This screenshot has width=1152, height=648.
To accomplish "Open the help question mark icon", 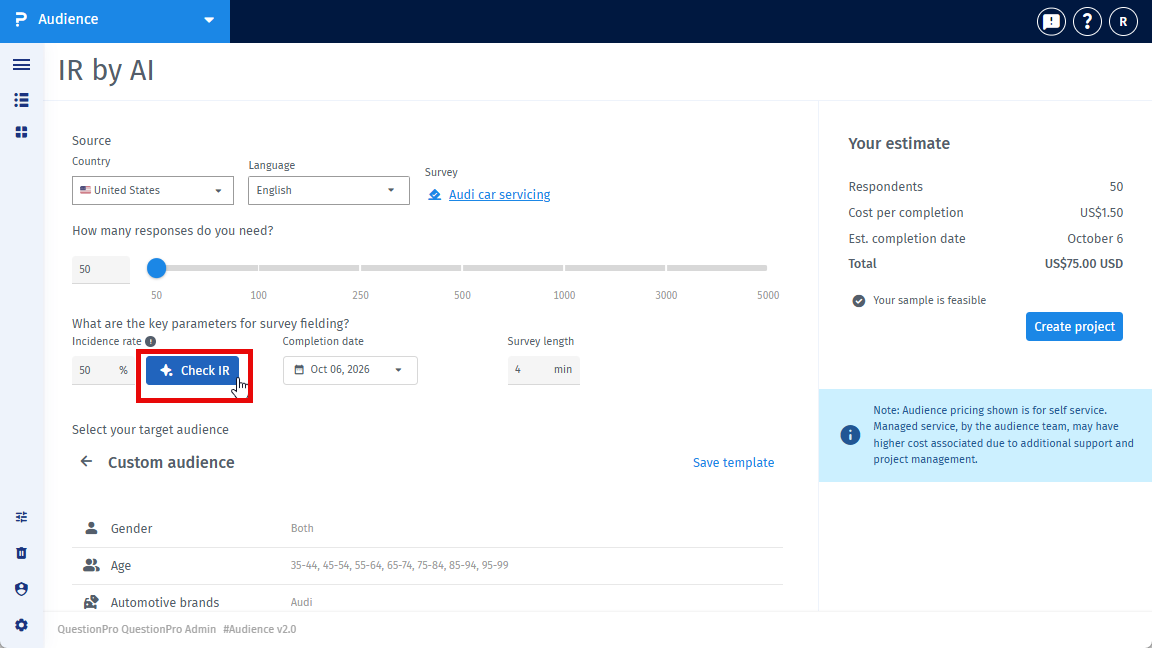I will click(x=1087, y=22).
